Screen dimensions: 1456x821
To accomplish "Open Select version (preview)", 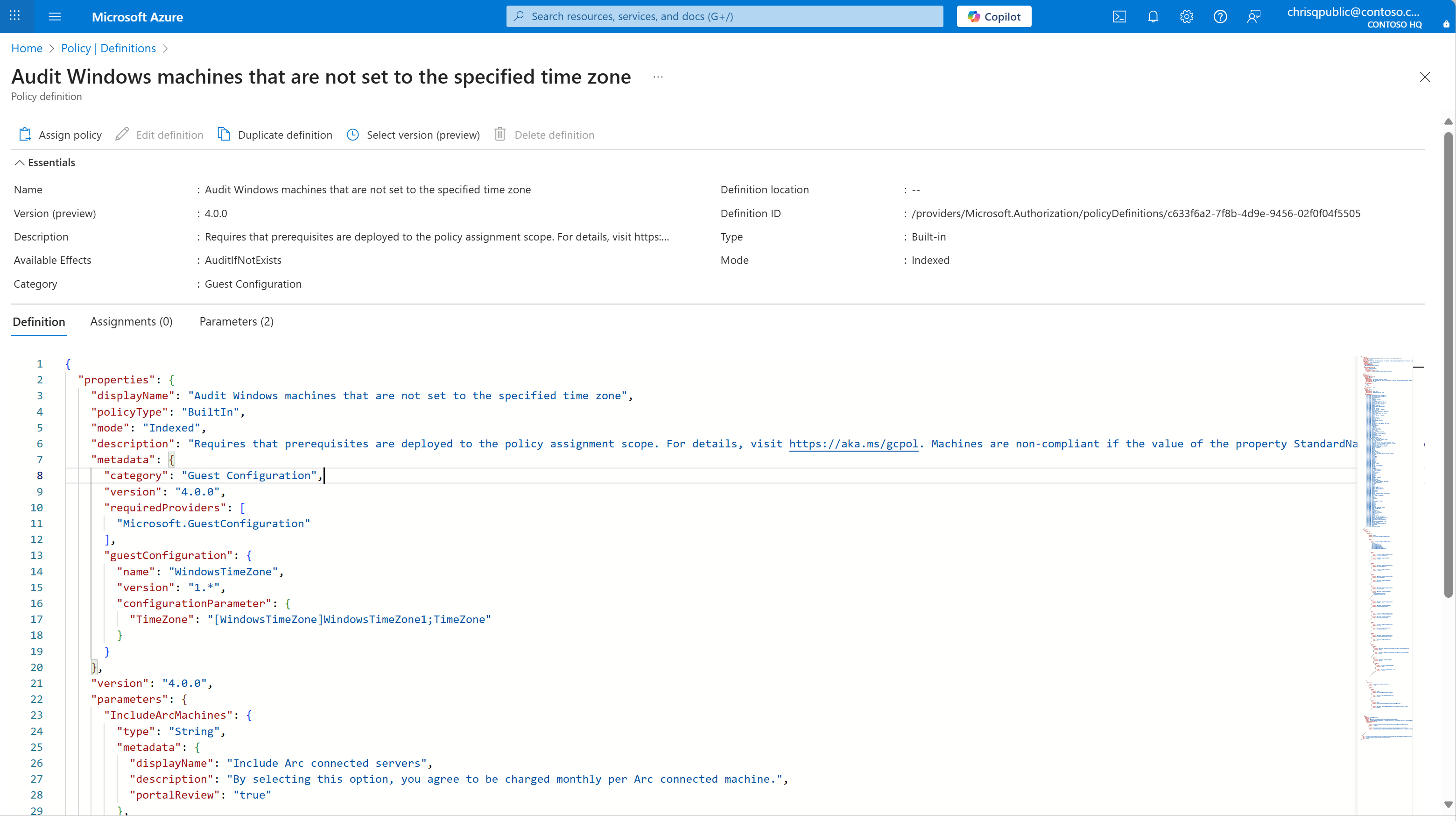I will click(x=413, y=134).
